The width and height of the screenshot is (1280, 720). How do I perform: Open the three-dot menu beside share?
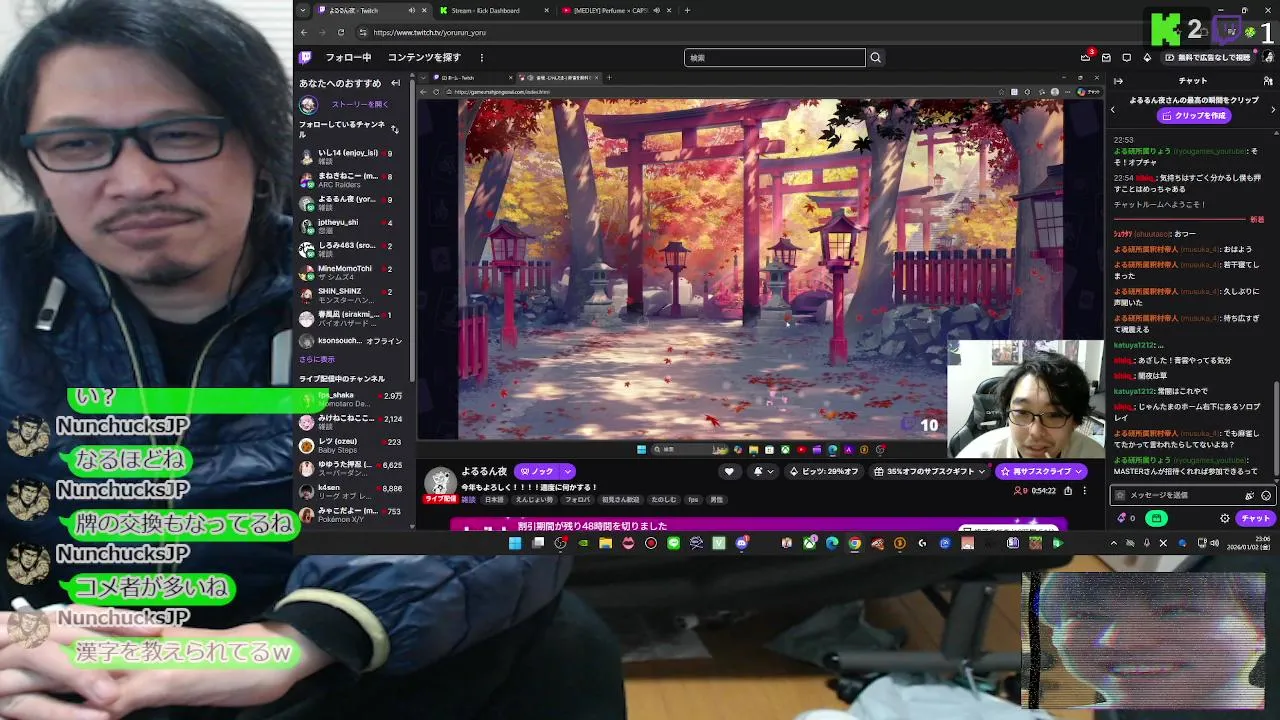[x=1084, y=491]
